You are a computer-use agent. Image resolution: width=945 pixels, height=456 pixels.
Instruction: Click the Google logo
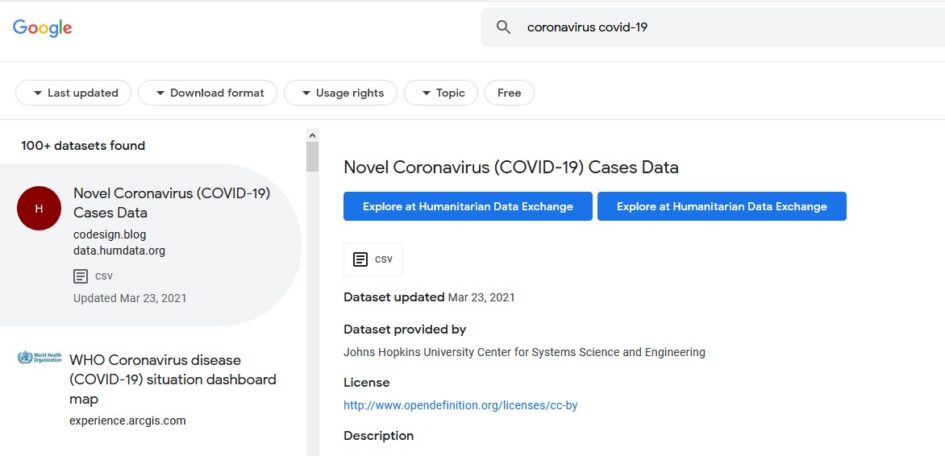coord(42,28)
